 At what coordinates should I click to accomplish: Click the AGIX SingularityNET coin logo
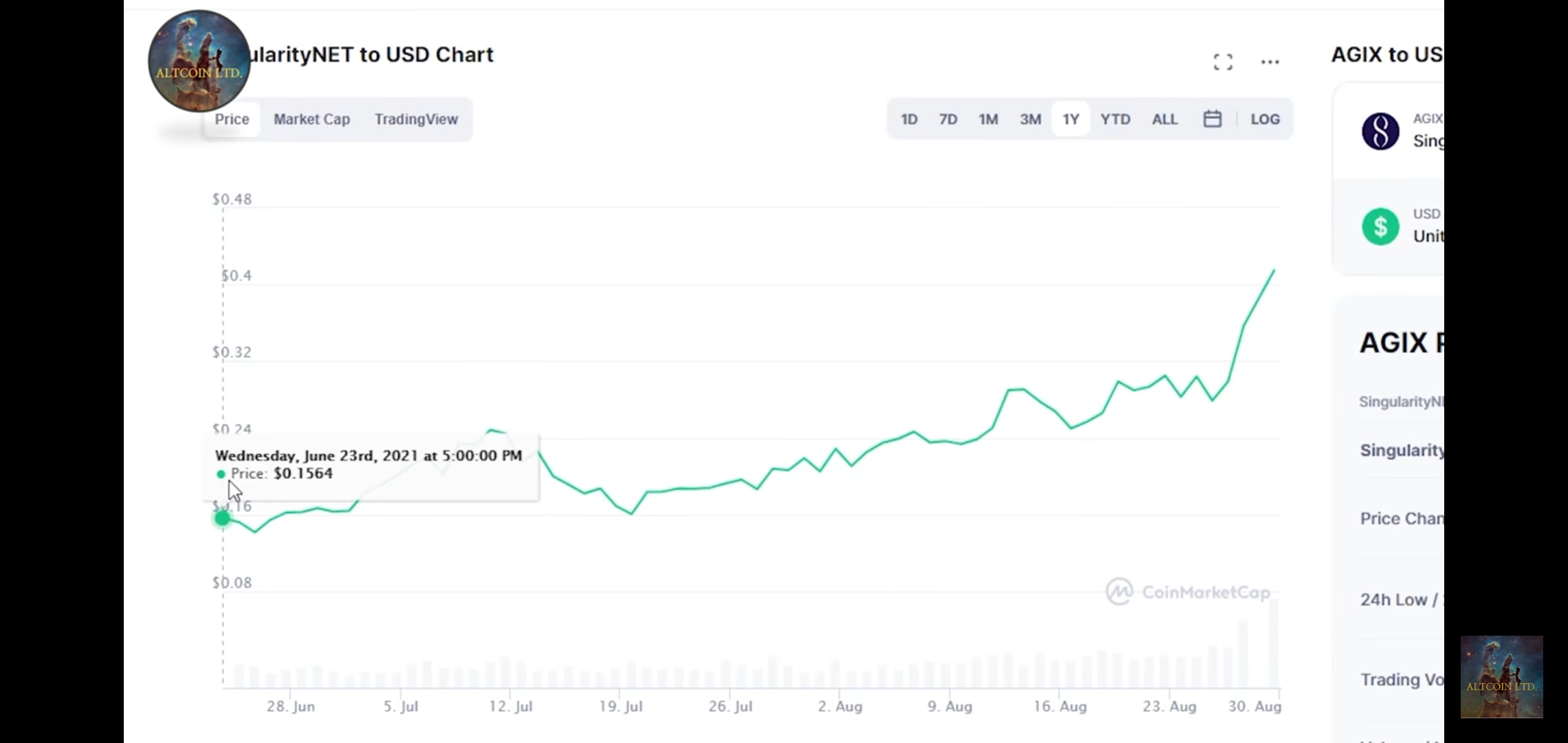click(x=1380, y=131)
